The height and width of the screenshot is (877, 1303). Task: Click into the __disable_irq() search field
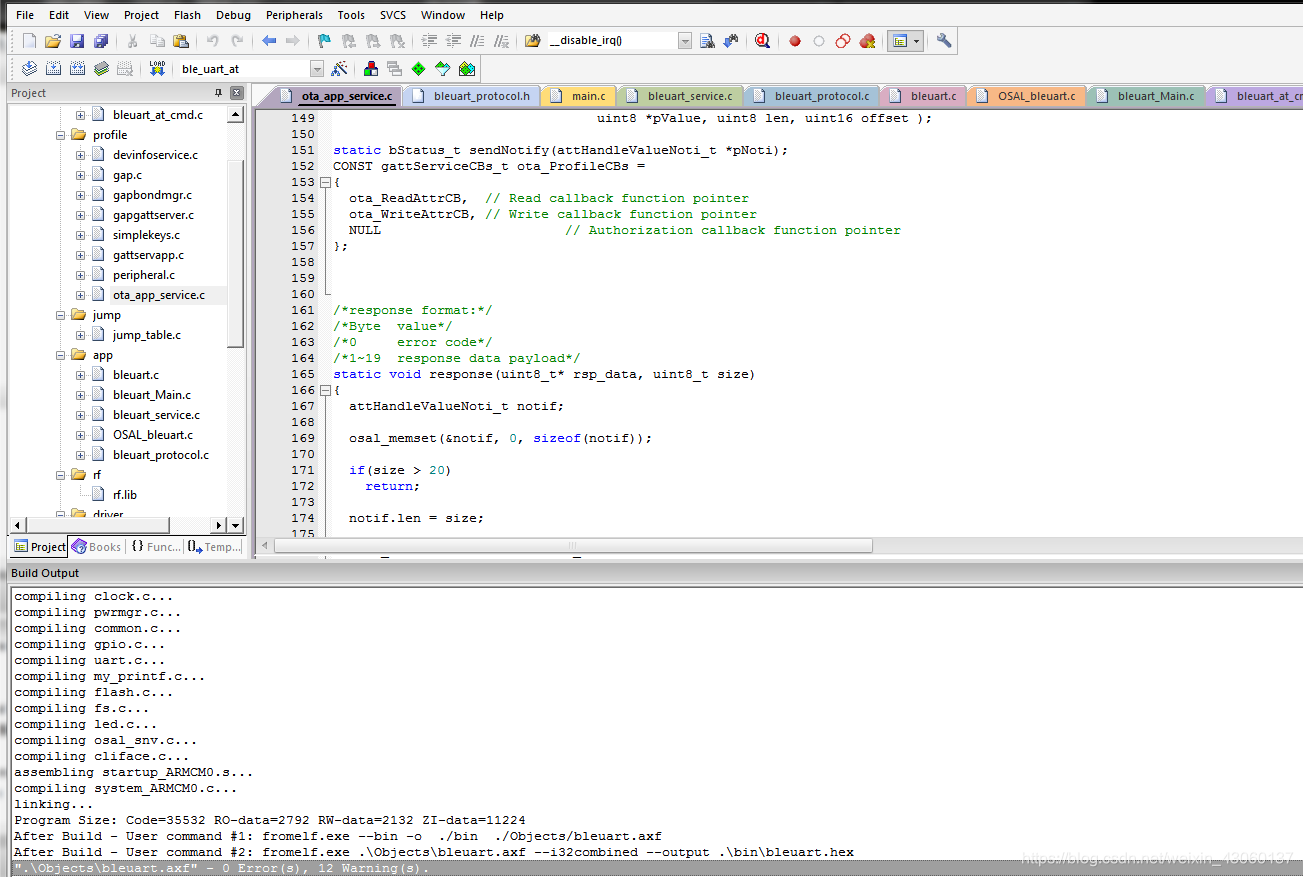[612, 41]
